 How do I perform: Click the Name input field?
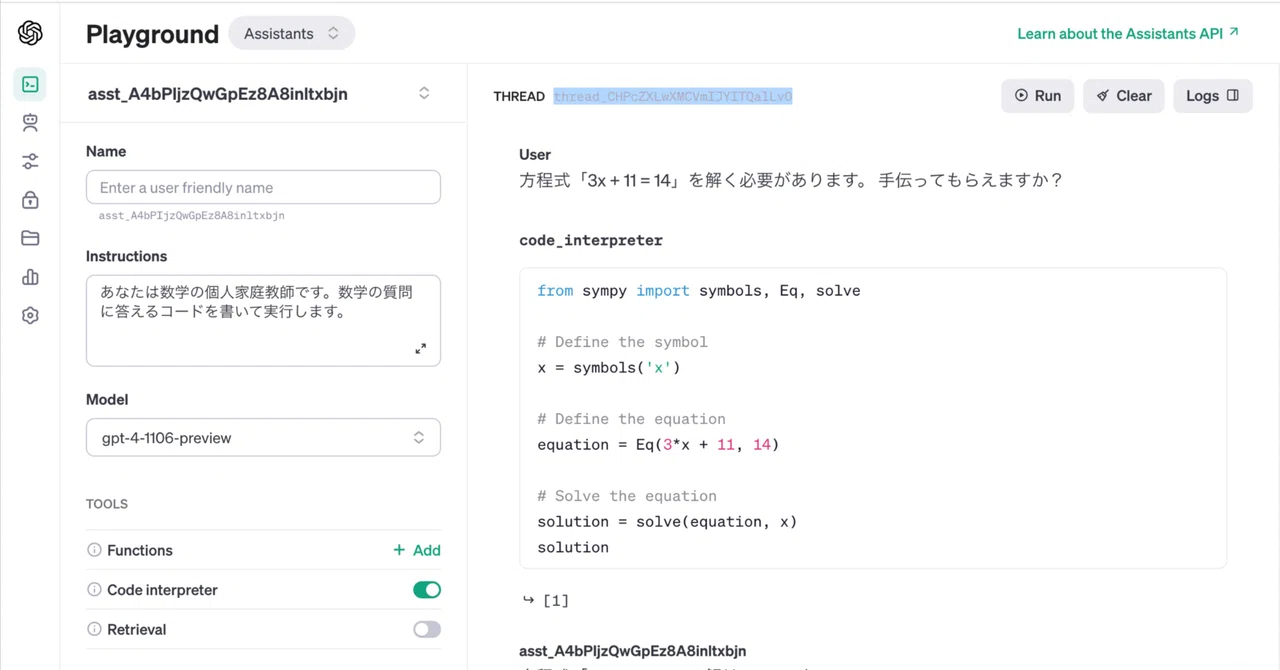click(263, 187)
